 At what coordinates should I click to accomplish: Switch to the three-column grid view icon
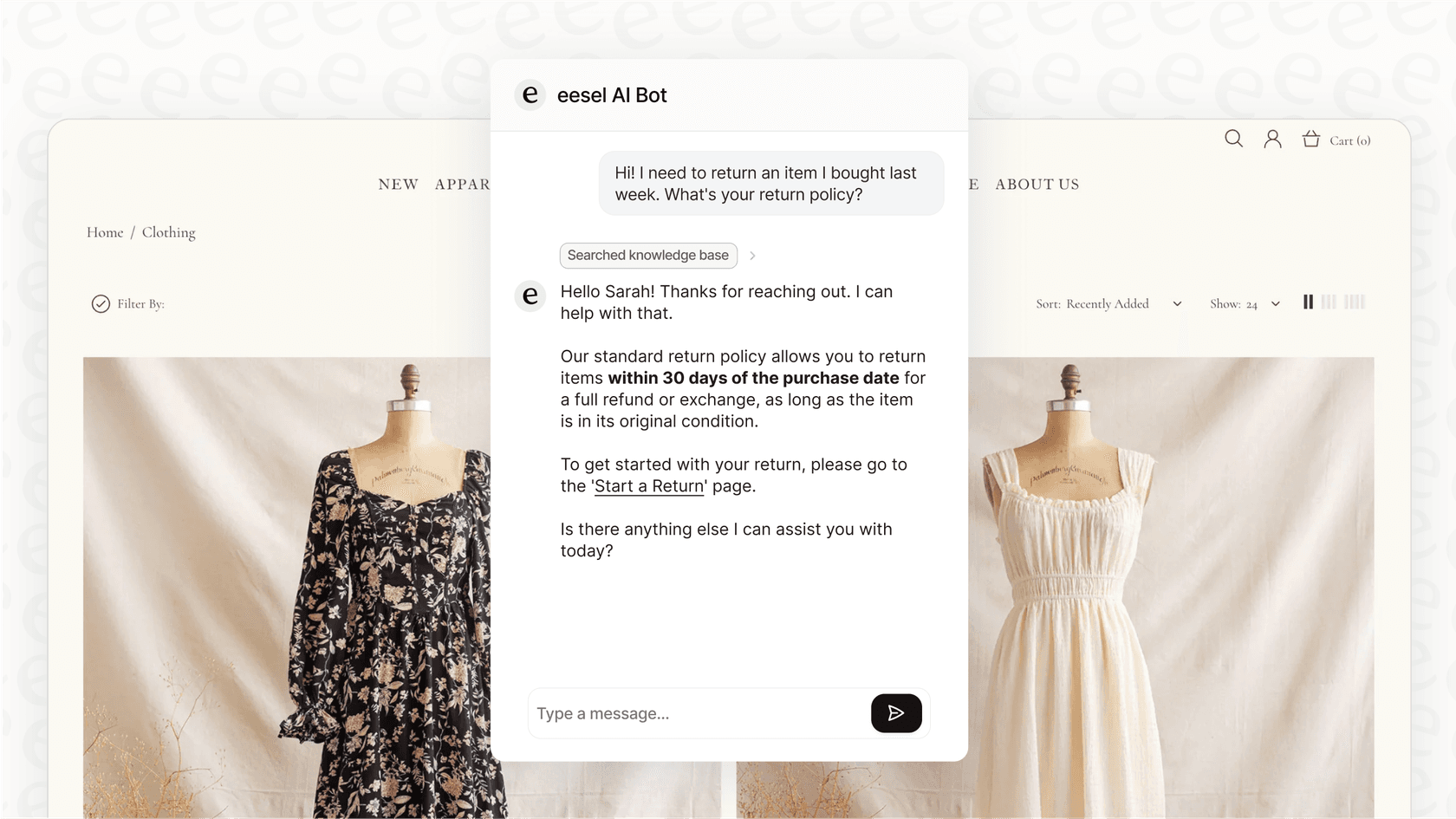point(1332,302)
